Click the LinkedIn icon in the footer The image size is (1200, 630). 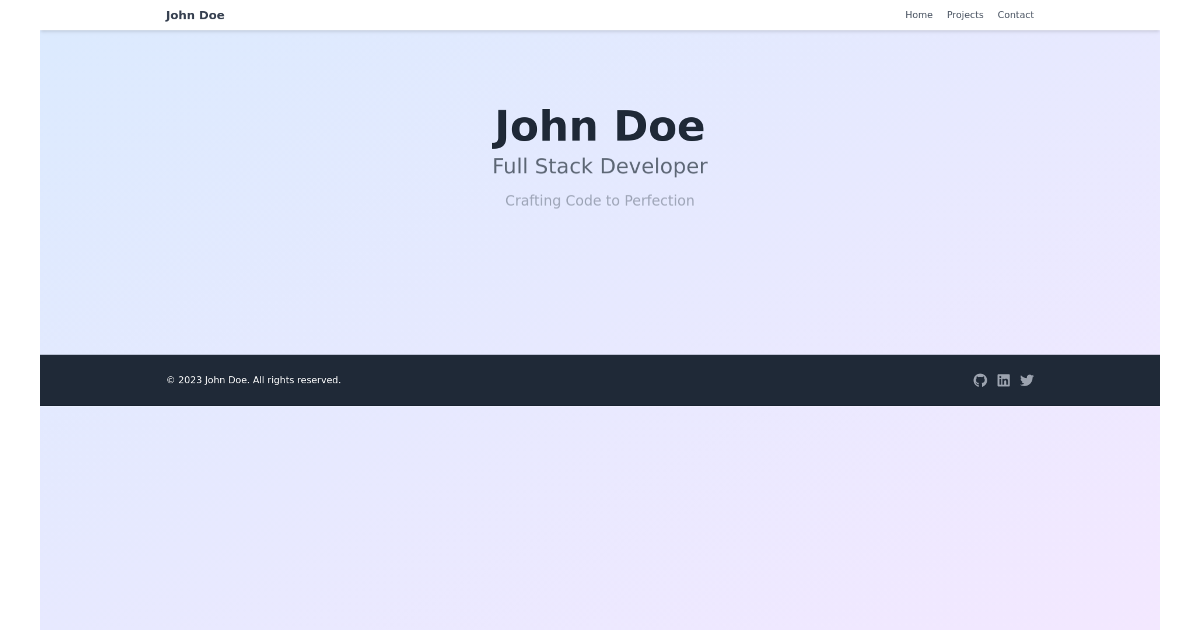(1003, 380)
